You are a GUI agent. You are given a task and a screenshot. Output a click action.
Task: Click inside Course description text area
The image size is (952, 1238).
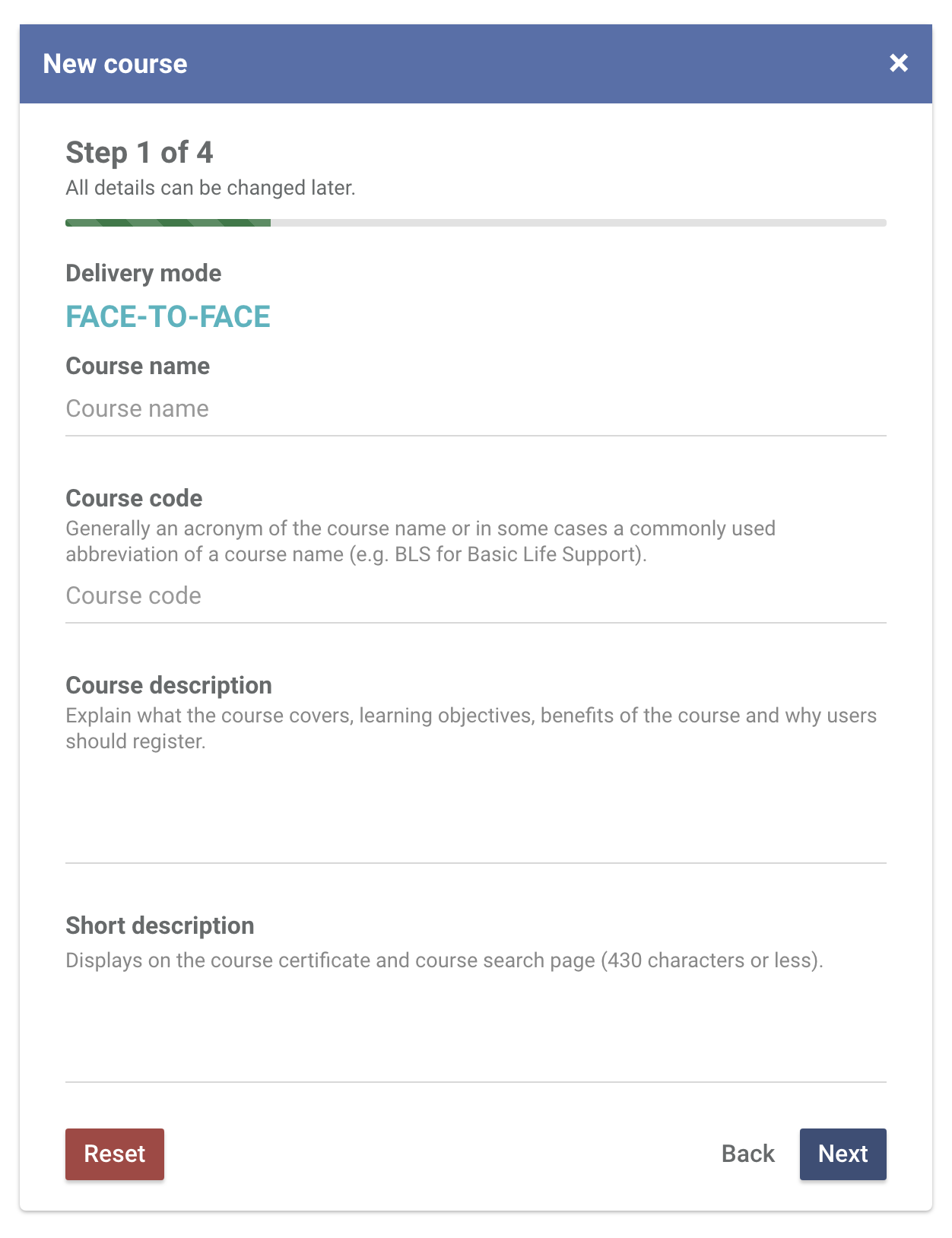(476, 810)
